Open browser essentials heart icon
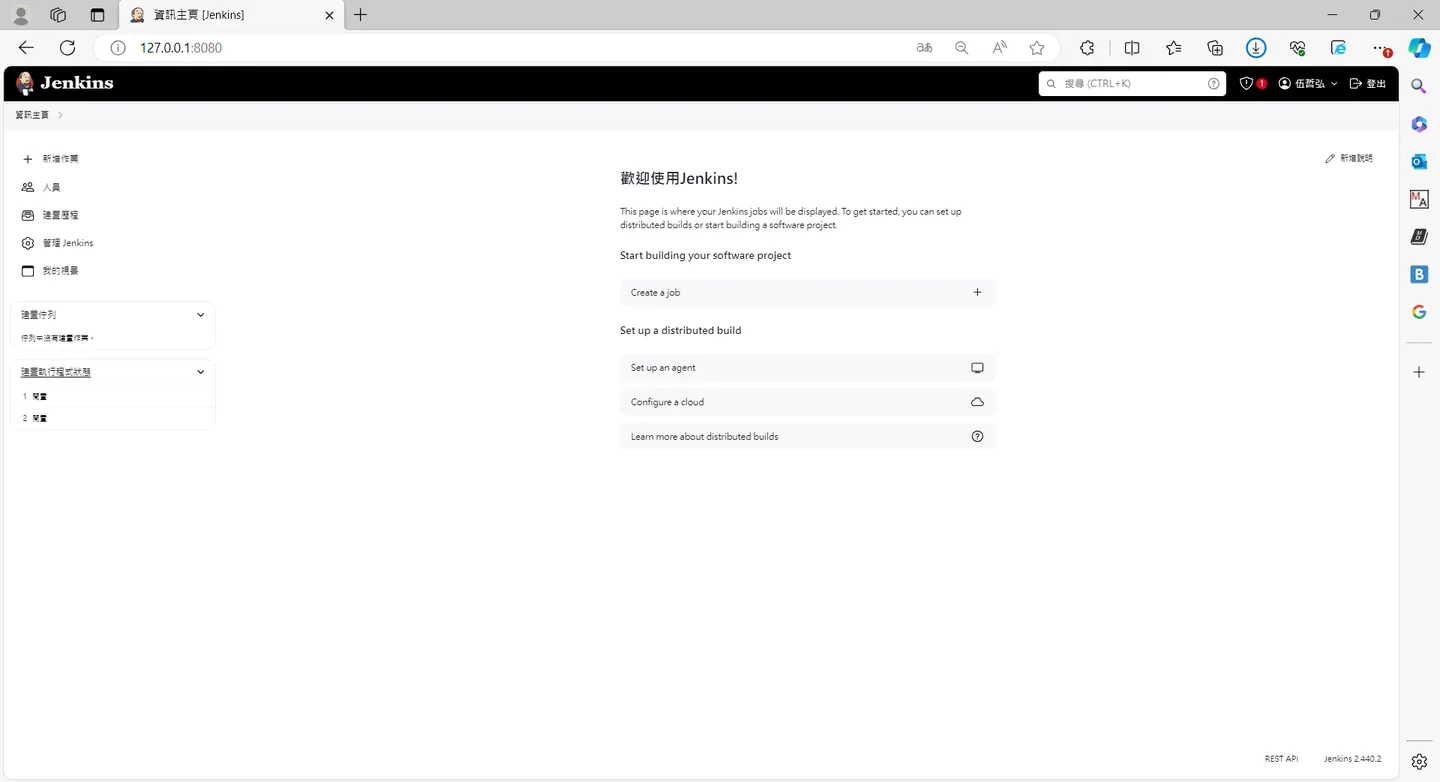Image resolution: width=1440 pixels, height=782 pixels. tap(1298, 48)
